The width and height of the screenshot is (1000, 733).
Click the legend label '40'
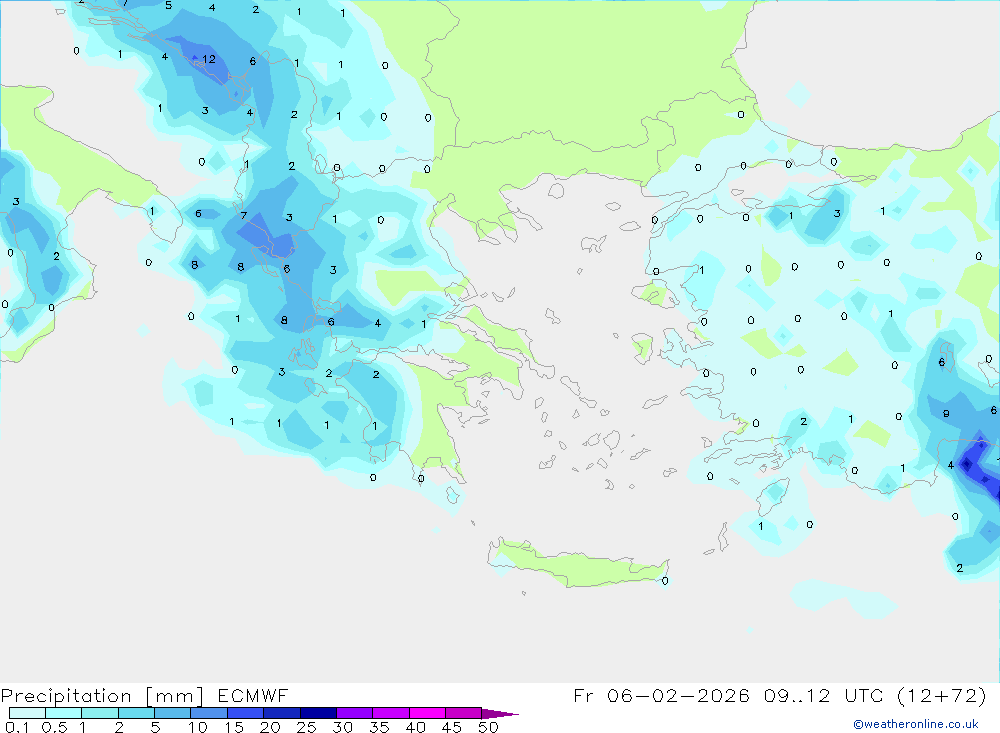(415, 727)
